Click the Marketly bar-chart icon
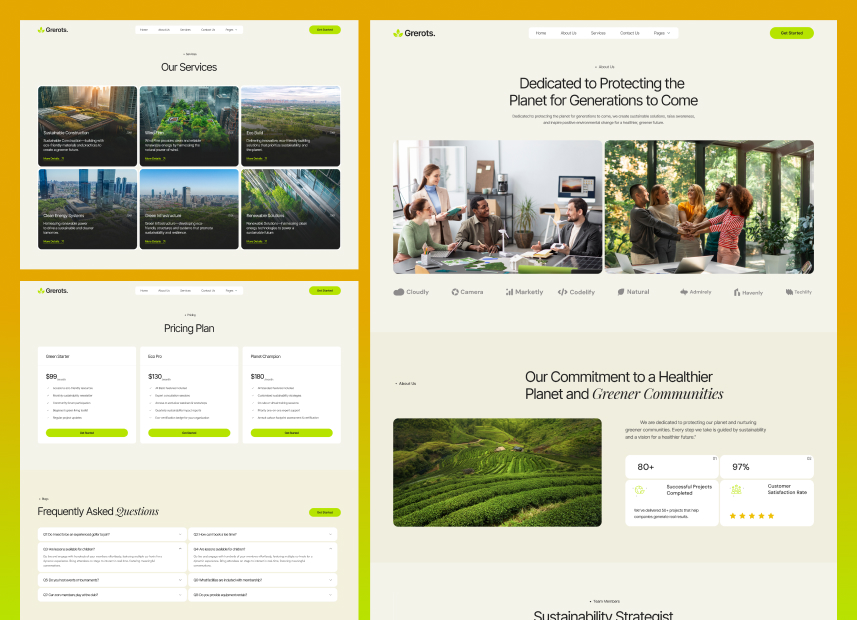This screenshot has width=857, height=620. [x=508, y=291]
